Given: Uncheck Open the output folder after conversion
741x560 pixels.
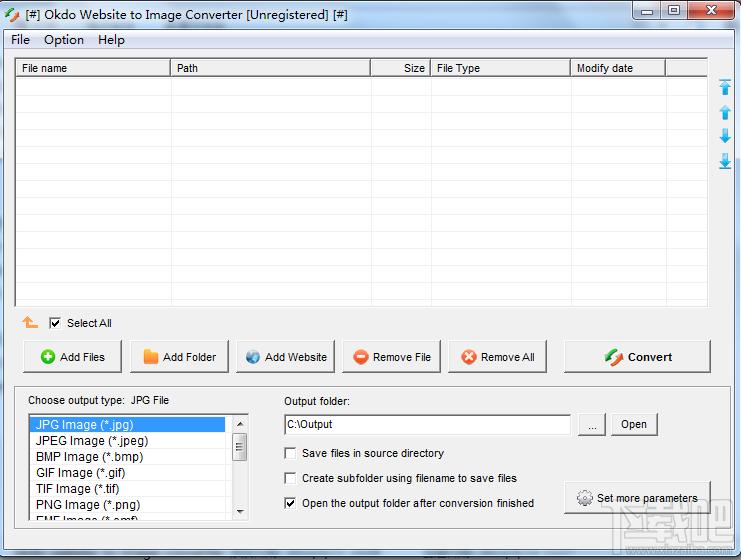Looking at the screenshot, I should click(290, 503).
